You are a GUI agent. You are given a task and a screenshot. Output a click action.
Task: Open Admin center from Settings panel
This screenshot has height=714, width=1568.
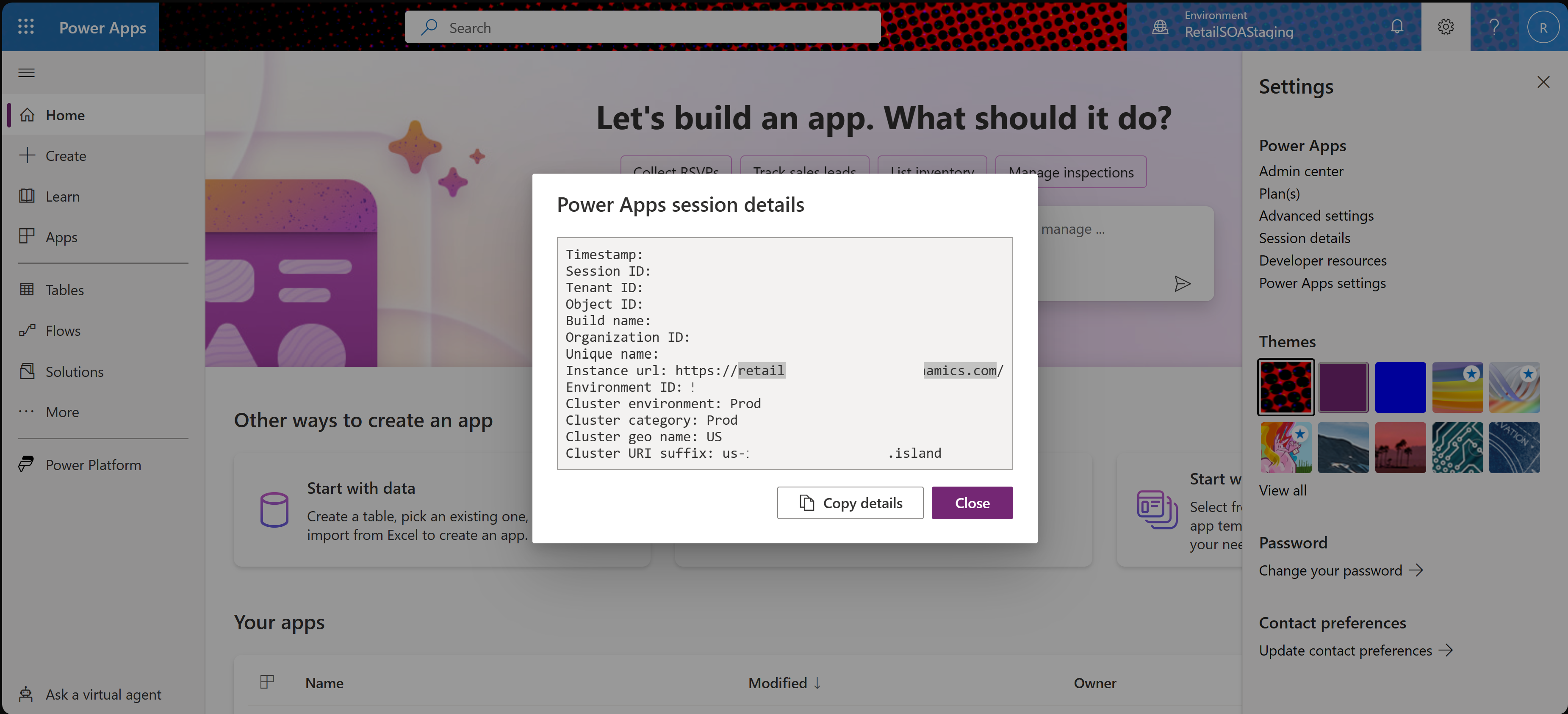click(x=1301, y=170)
